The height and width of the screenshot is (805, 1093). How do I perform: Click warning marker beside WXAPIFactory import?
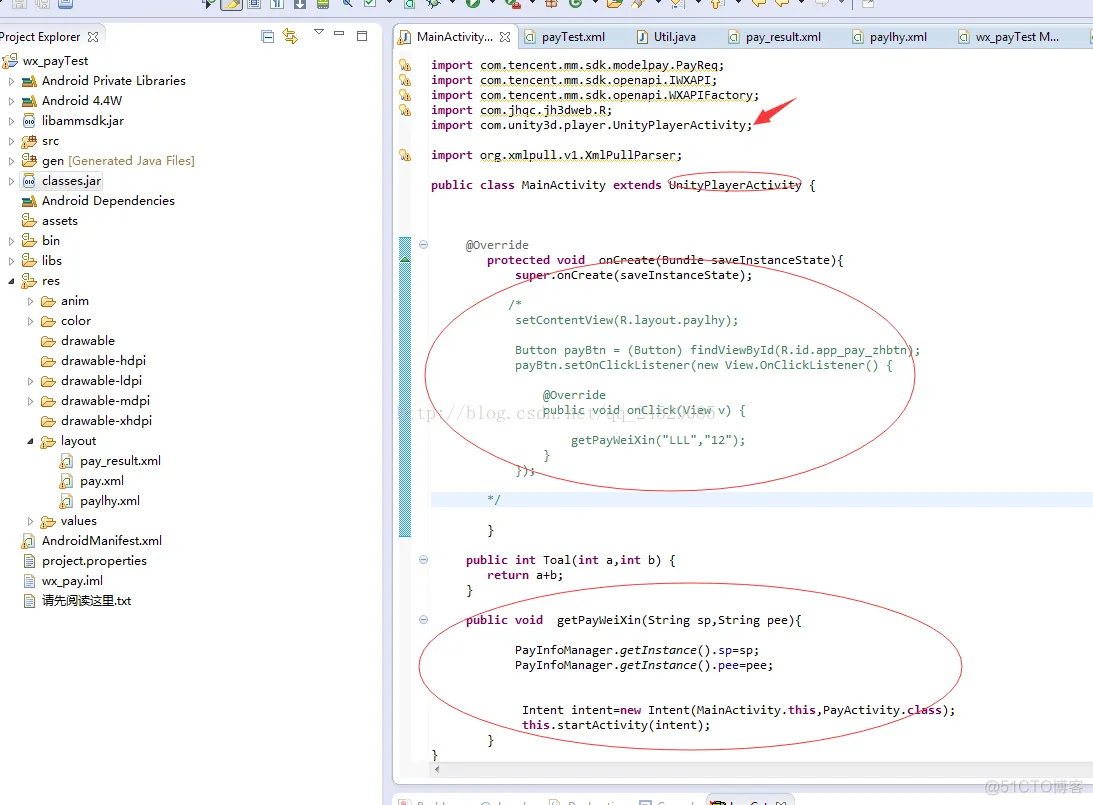click(x=404, y=95)
